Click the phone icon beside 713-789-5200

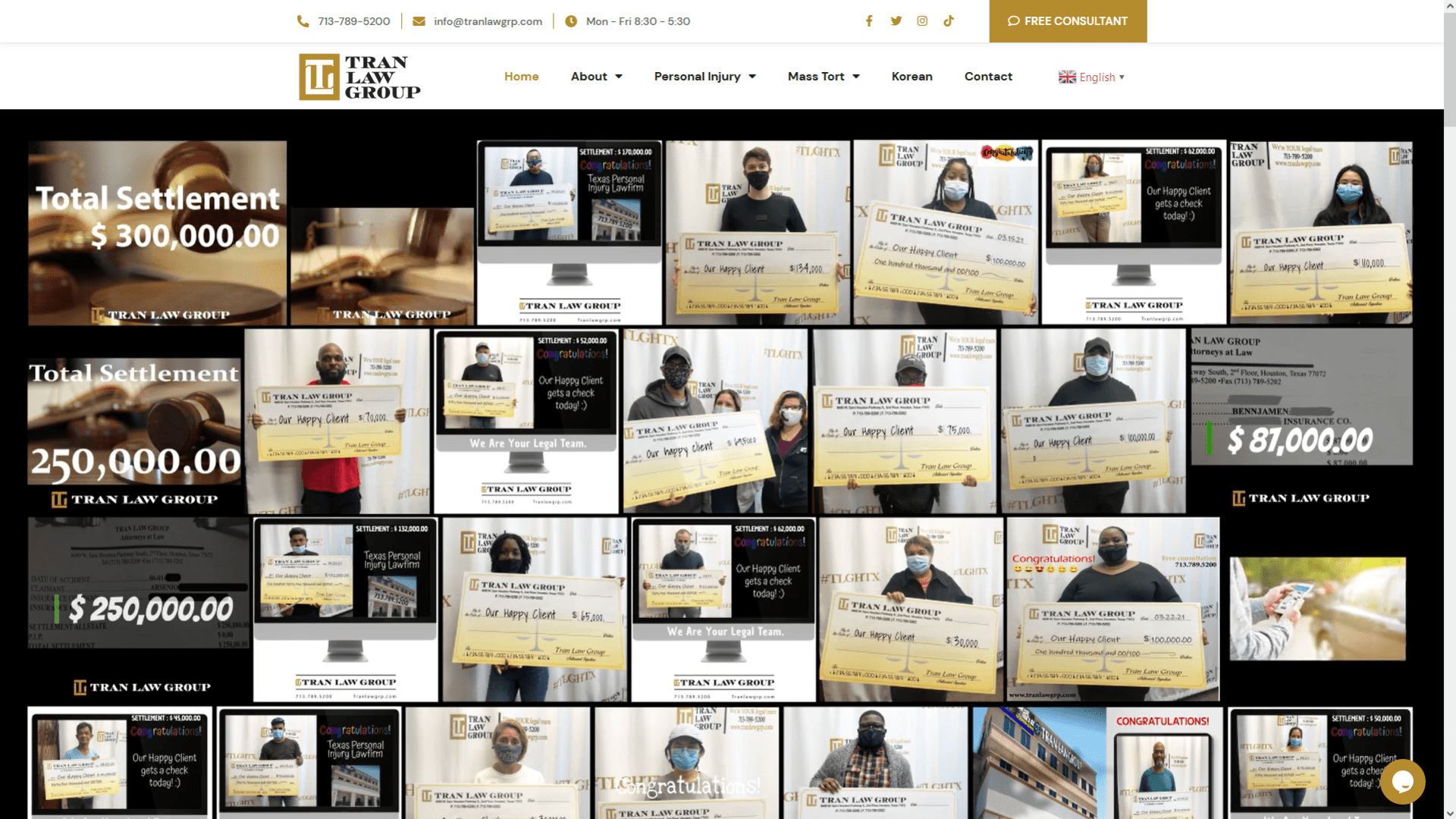coord(303,21)
